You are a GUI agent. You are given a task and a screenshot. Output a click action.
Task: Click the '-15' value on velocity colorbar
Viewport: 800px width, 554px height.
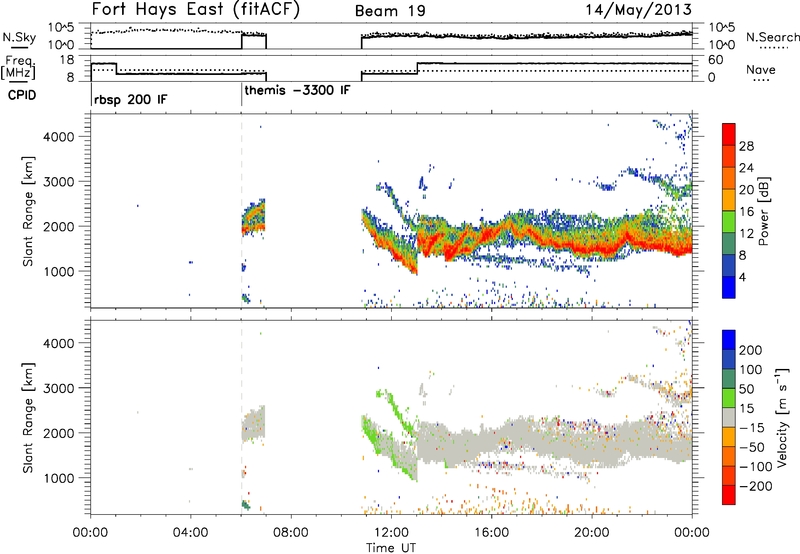pos(751,428)
